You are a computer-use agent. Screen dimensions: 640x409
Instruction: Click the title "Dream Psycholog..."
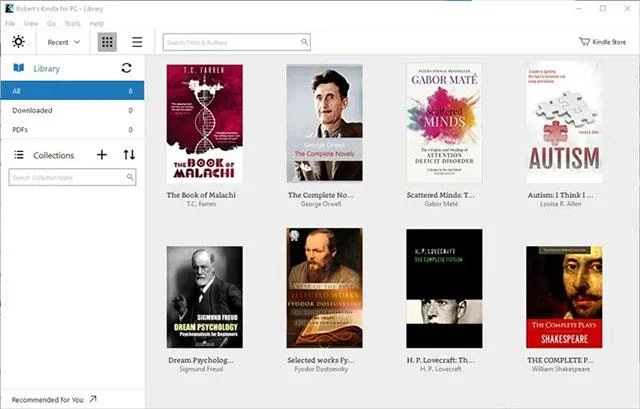(x=201, y=360)
